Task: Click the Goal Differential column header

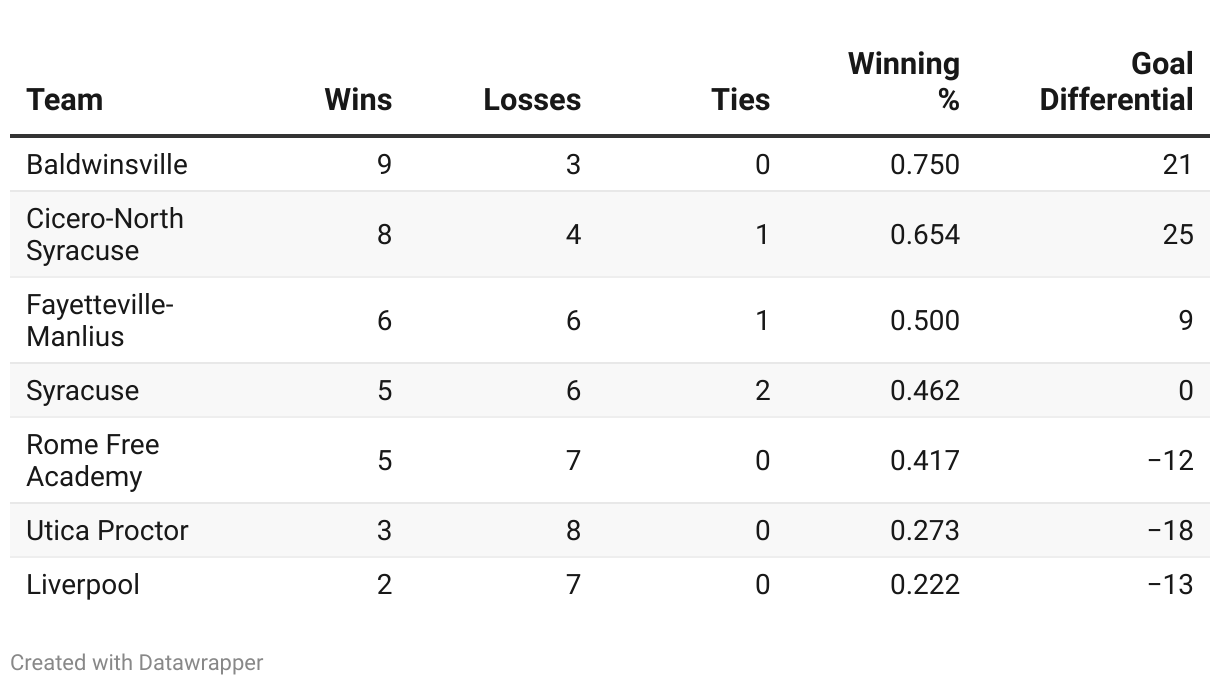Action: [x=1116, y=81]
